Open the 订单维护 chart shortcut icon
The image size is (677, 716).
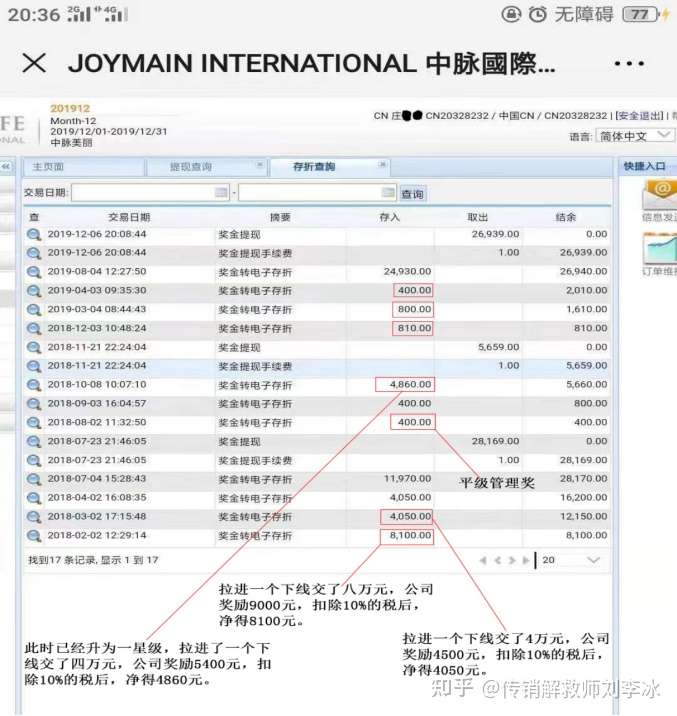click(x=660, y=248)
